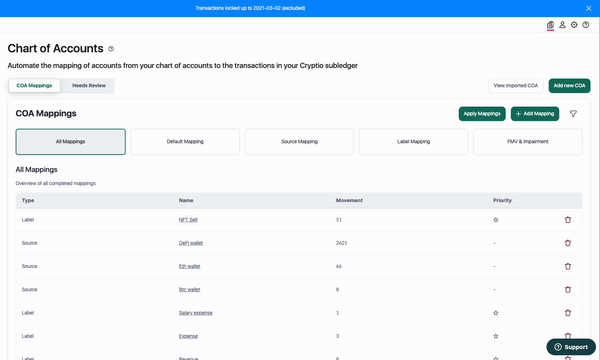Open the settings gear icon
Viewport: 600px width, 360px height.
[574, 25]
